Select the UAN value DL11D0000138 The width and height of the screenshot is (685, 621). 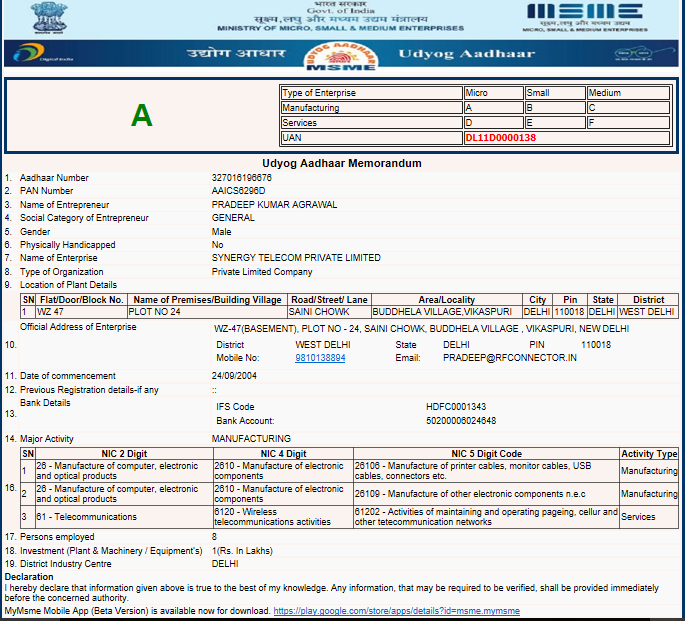(x=501, y=138)
